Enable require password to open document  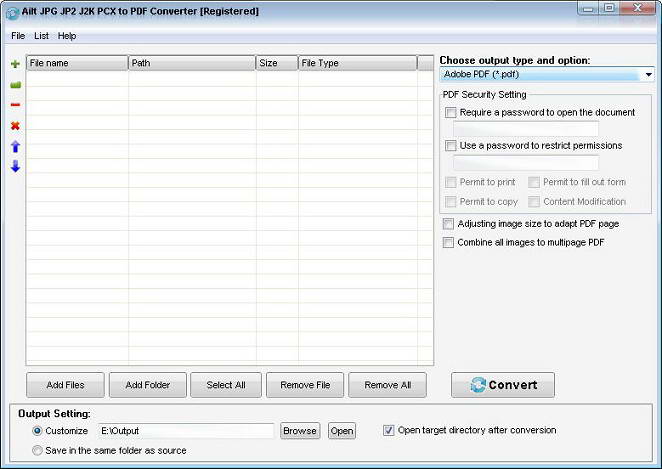451,113
